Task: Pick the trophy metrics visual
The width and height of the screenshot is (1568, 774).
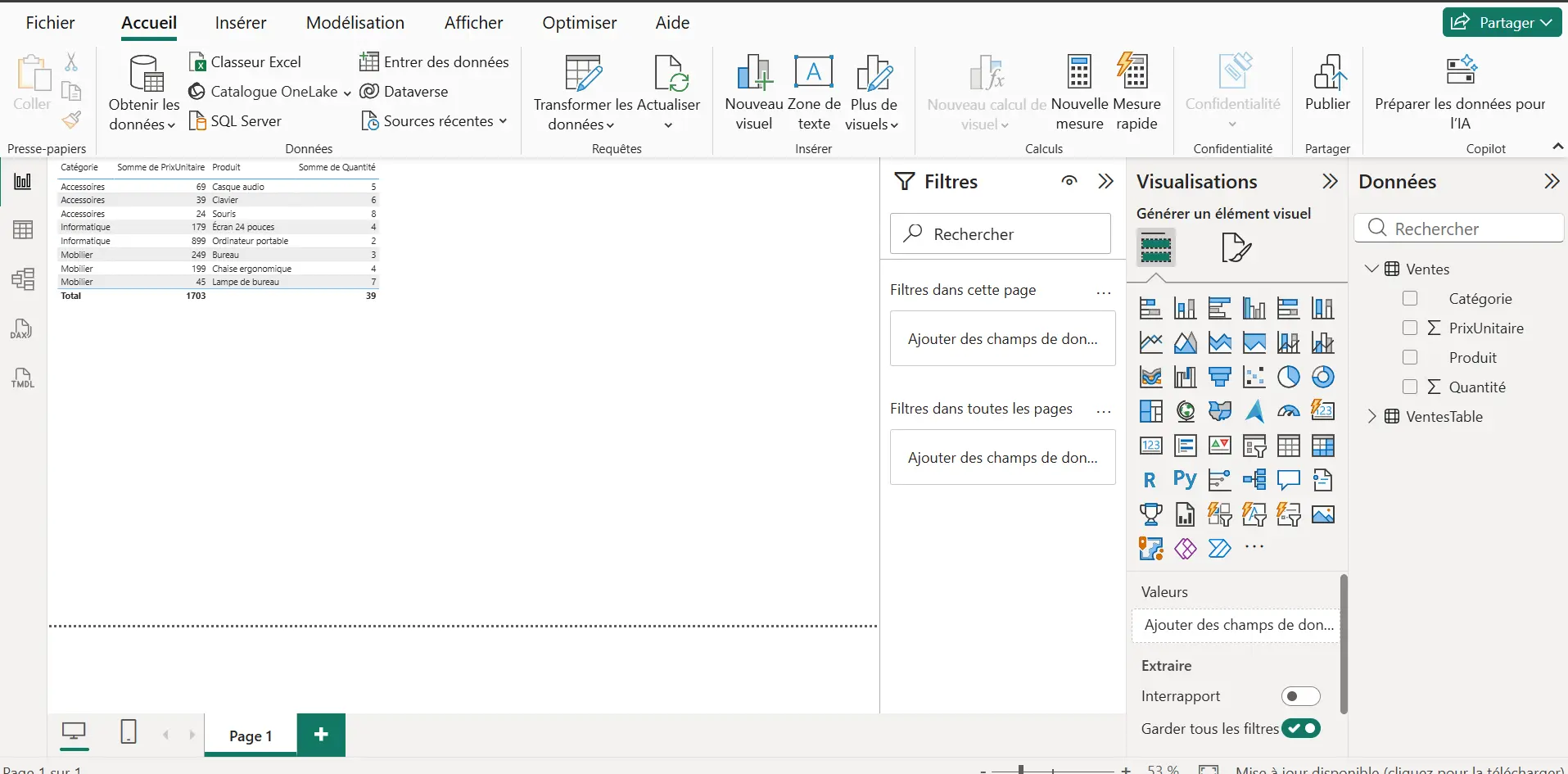Action: click(1150, 514)
